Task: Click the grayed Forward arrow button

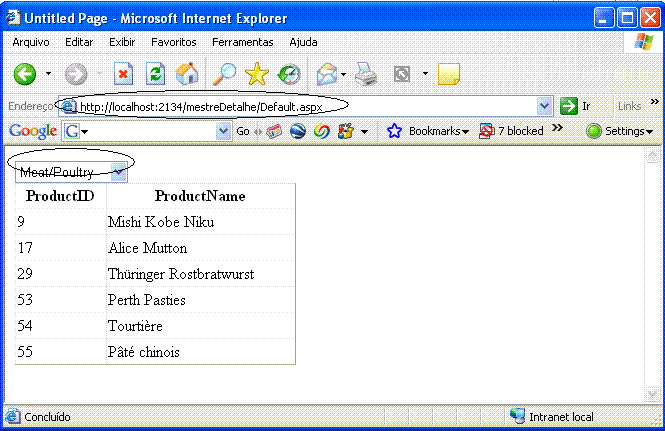Action: point(76,74)
